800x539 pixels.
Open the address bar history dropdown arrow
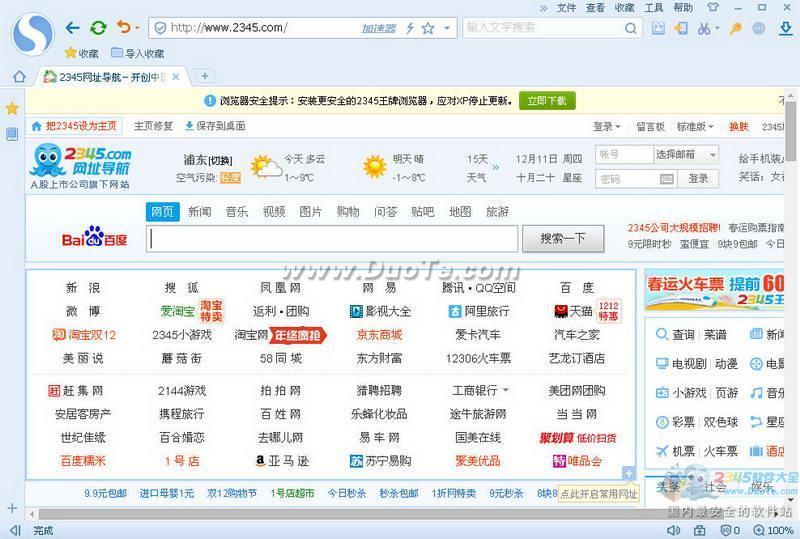(x=447, y=28)
